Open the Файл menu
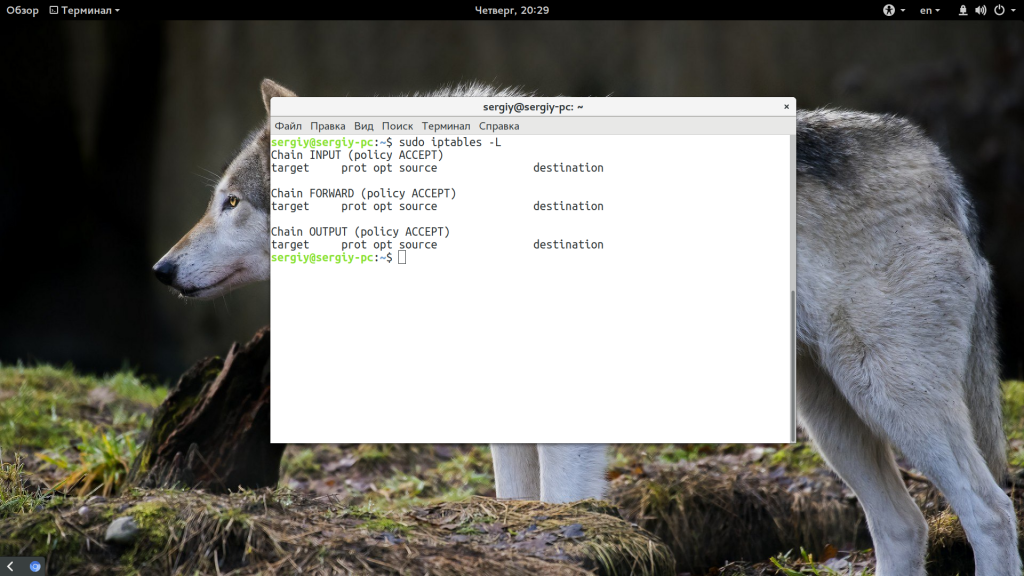Viewport: 1024px width, 576px height. 288,126
